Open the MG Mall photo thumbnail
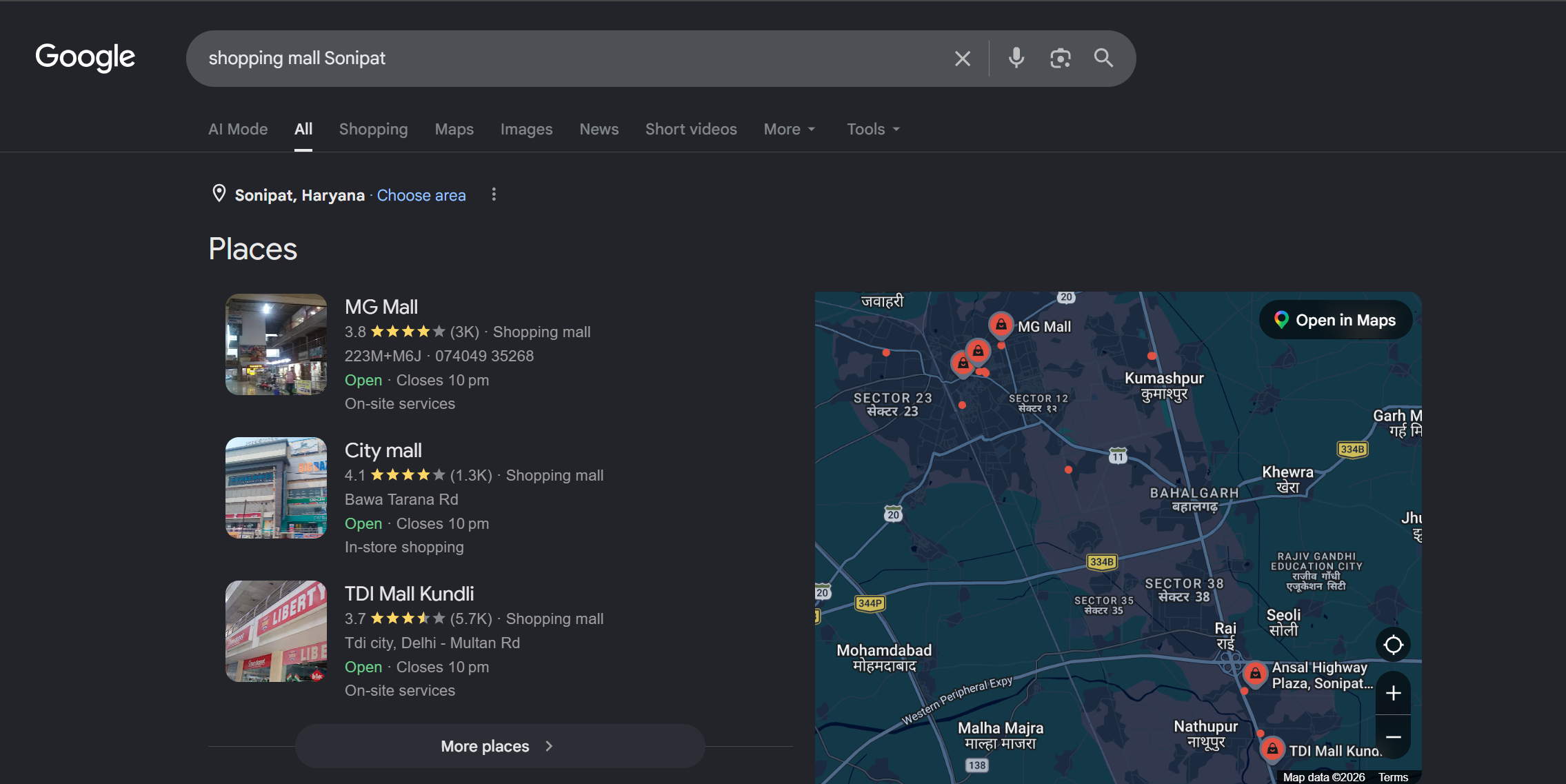The width and height of the screenshot is (1566, 784). click(x=276, y=344)
